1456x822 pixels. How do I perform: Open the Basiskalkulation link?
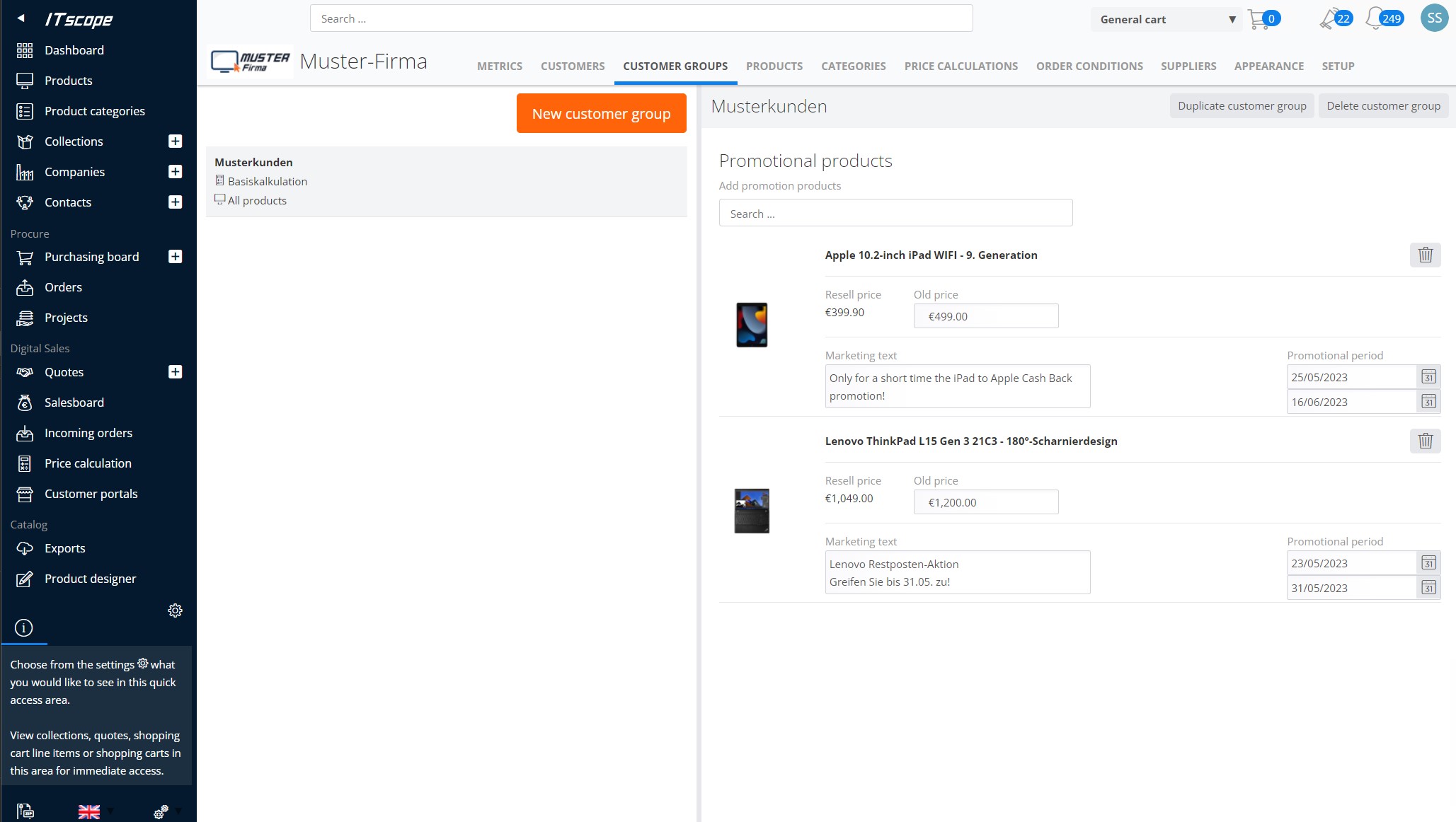point(268,181)
